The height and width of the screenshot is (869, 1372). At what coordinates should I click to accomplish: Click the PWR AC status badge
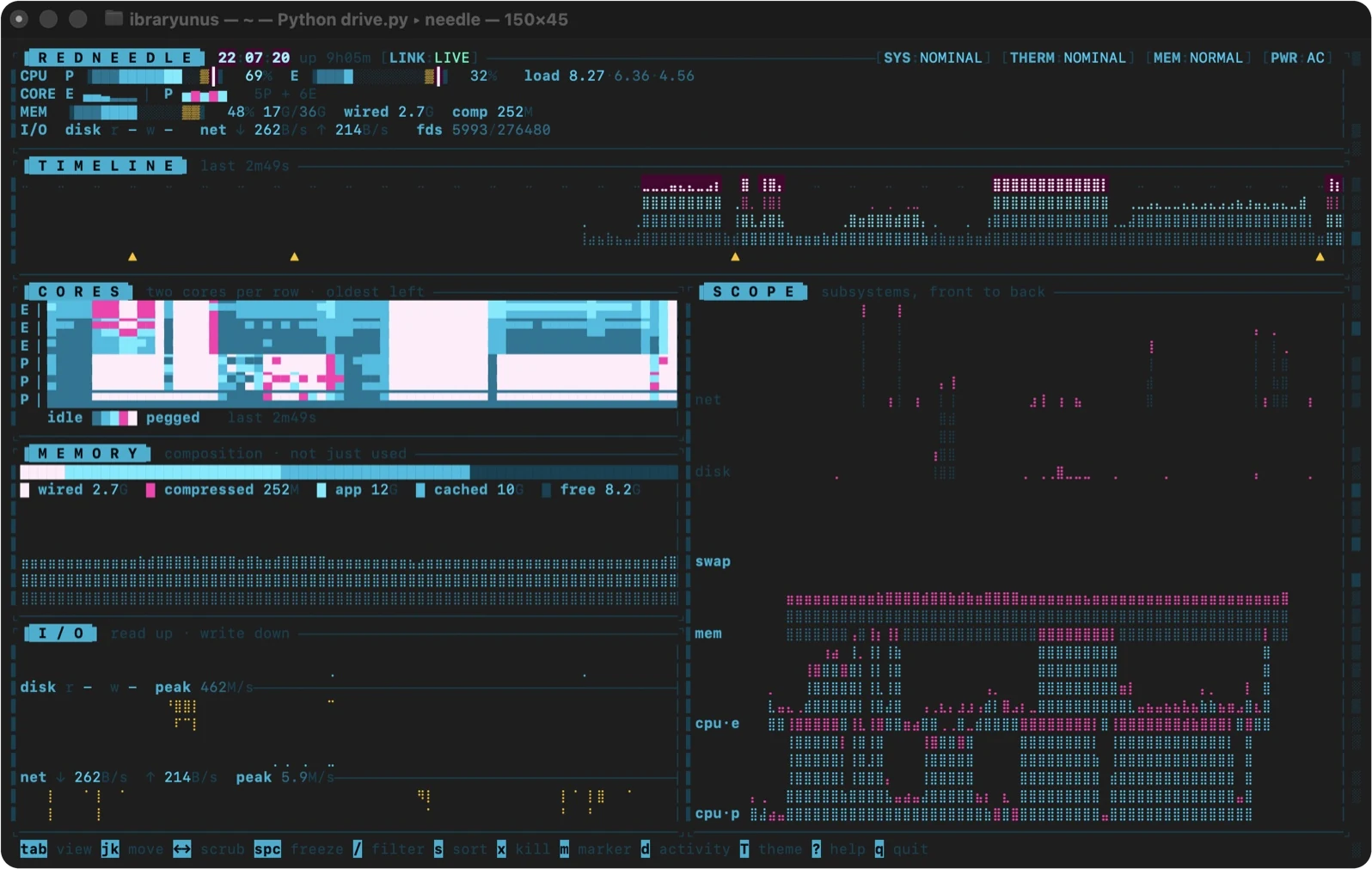click(x=1297, y=58)
